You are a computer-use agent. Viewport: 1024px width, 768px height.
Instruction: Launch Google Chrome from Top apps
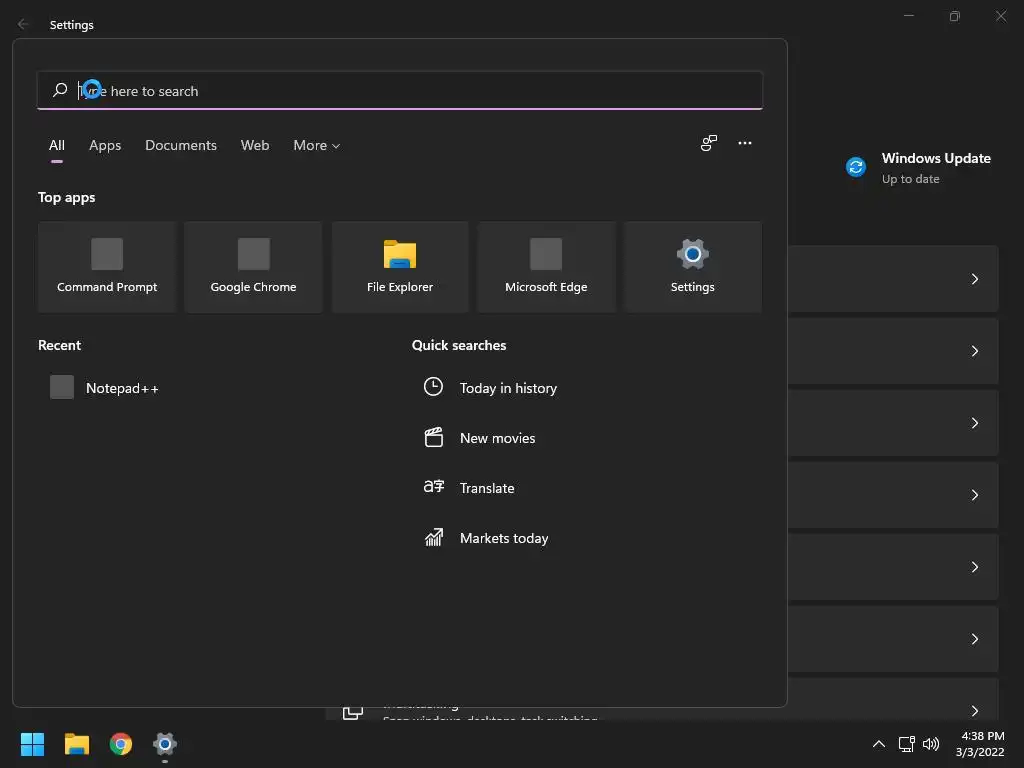click(253, 267)
